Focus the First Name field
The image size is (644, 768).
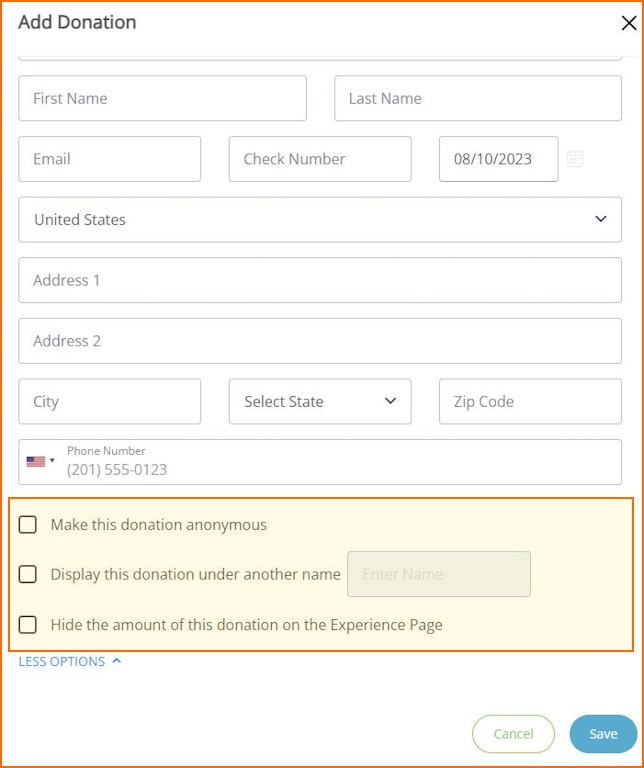163,98
